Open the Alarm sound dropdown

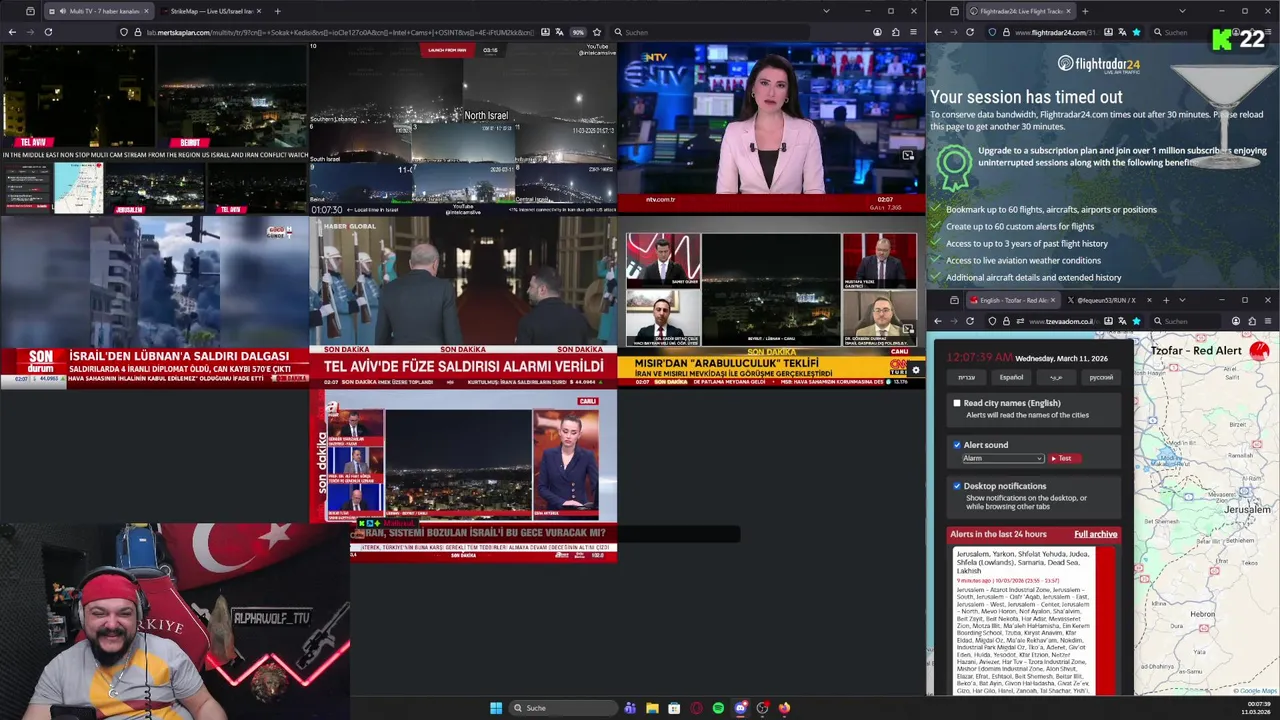[1003, 458]
